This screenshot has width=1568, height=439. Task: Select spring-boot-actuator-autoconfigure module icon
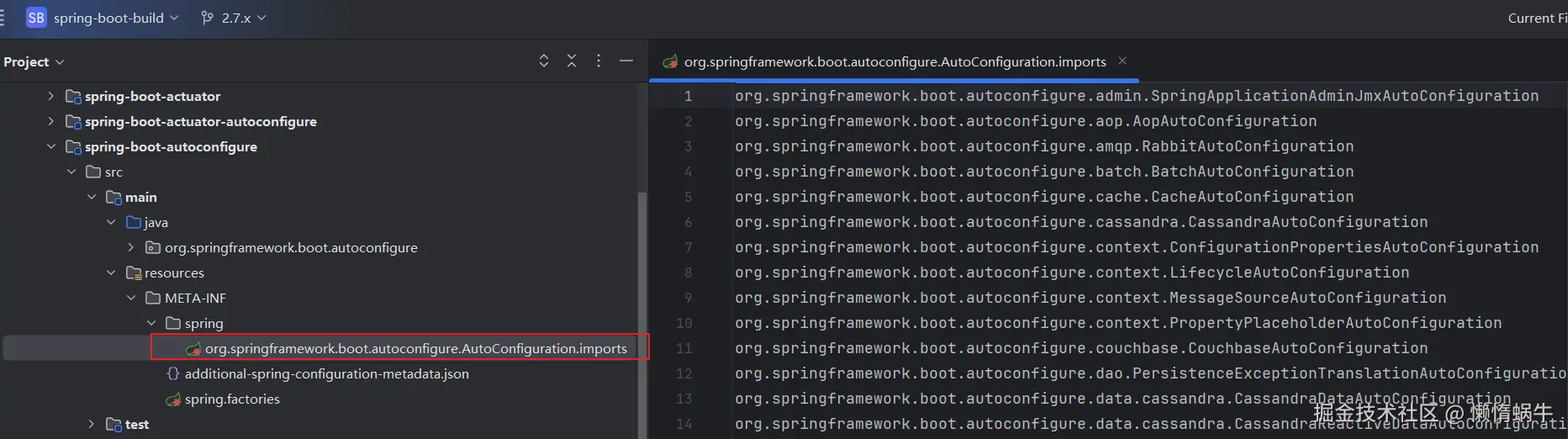pos(73,121)
